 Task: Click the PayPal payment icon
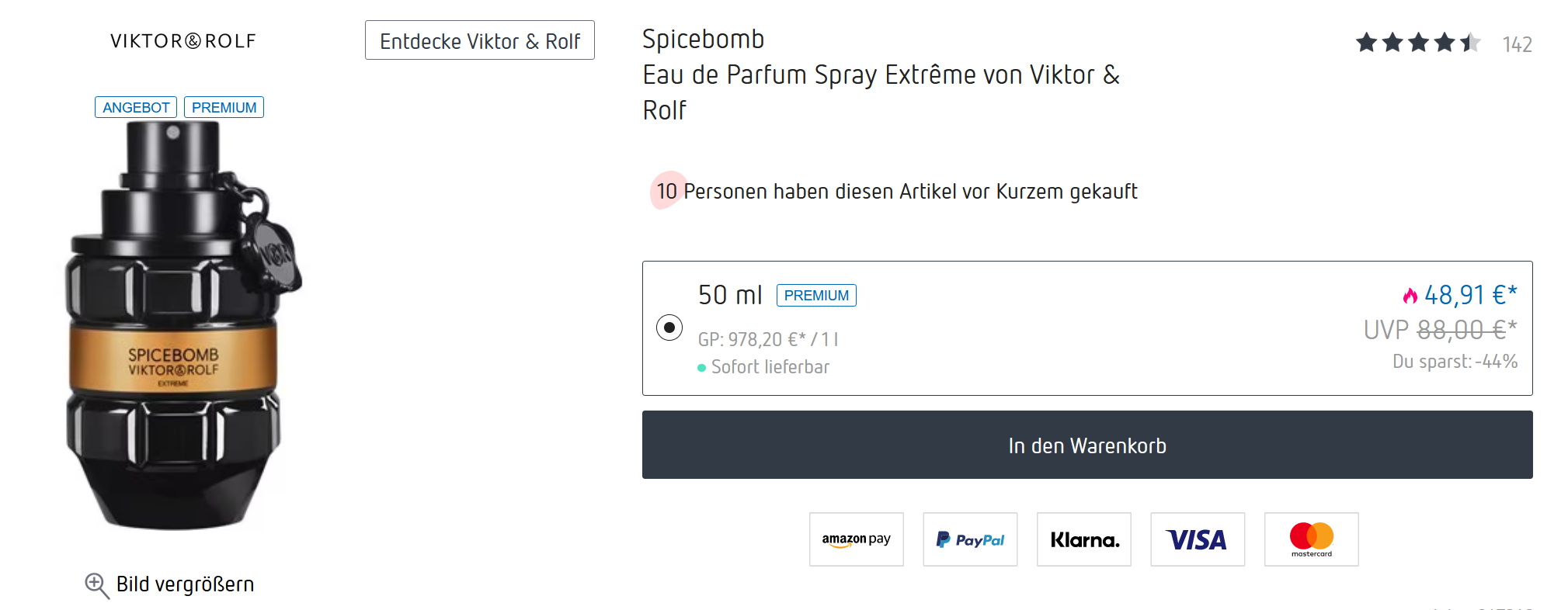click(970, 539)
